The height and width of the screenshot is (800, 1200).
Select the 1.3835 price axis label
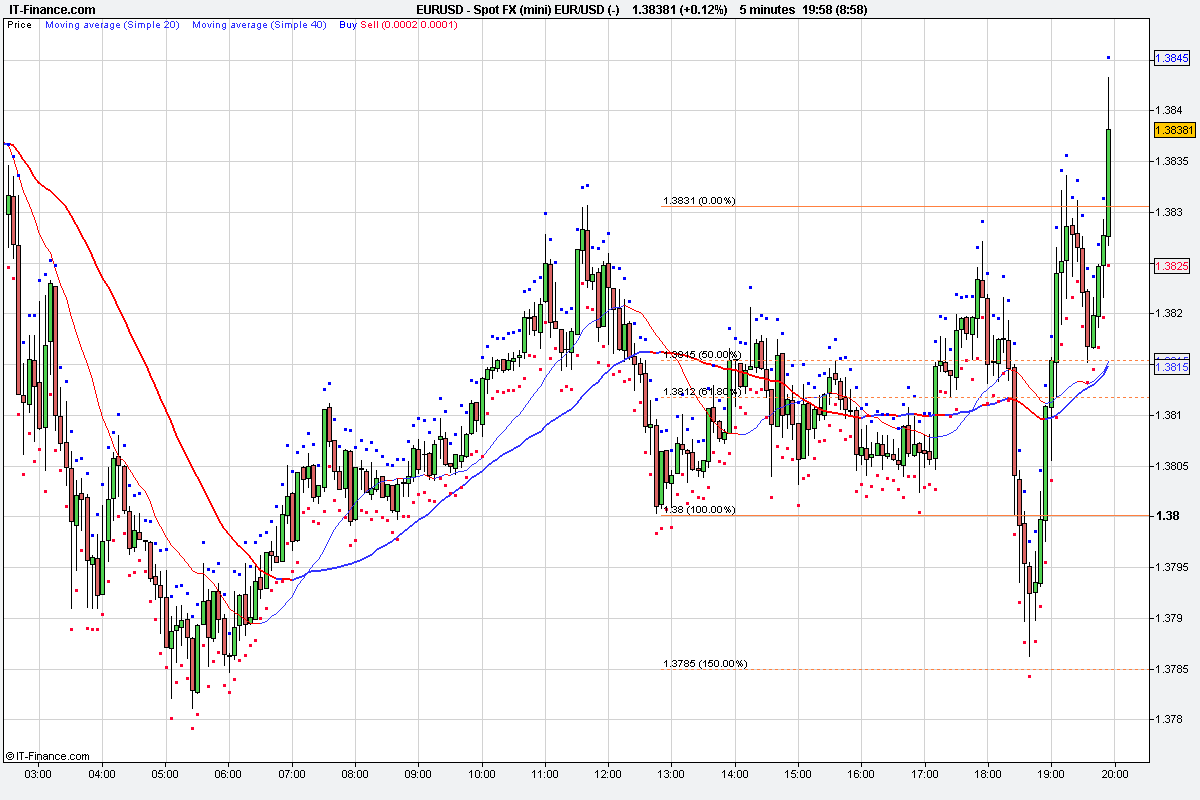pos(1171,161)
